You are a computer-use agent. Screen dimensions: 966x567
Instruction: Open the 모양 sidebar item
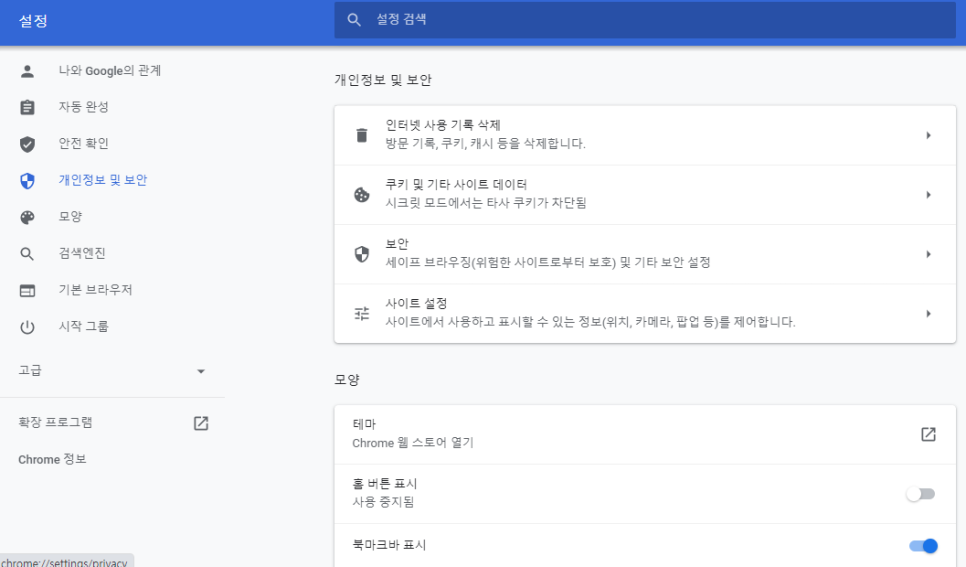click(70, 216)
